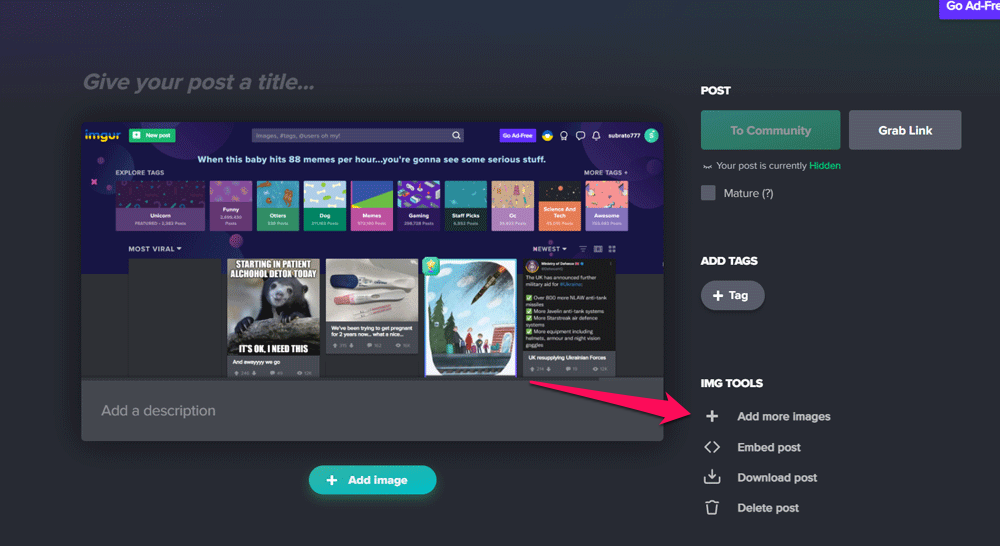The image size is (1000, 546).
Task: Click the plus icon in Add image button
Action: click(x=332, y=480)
